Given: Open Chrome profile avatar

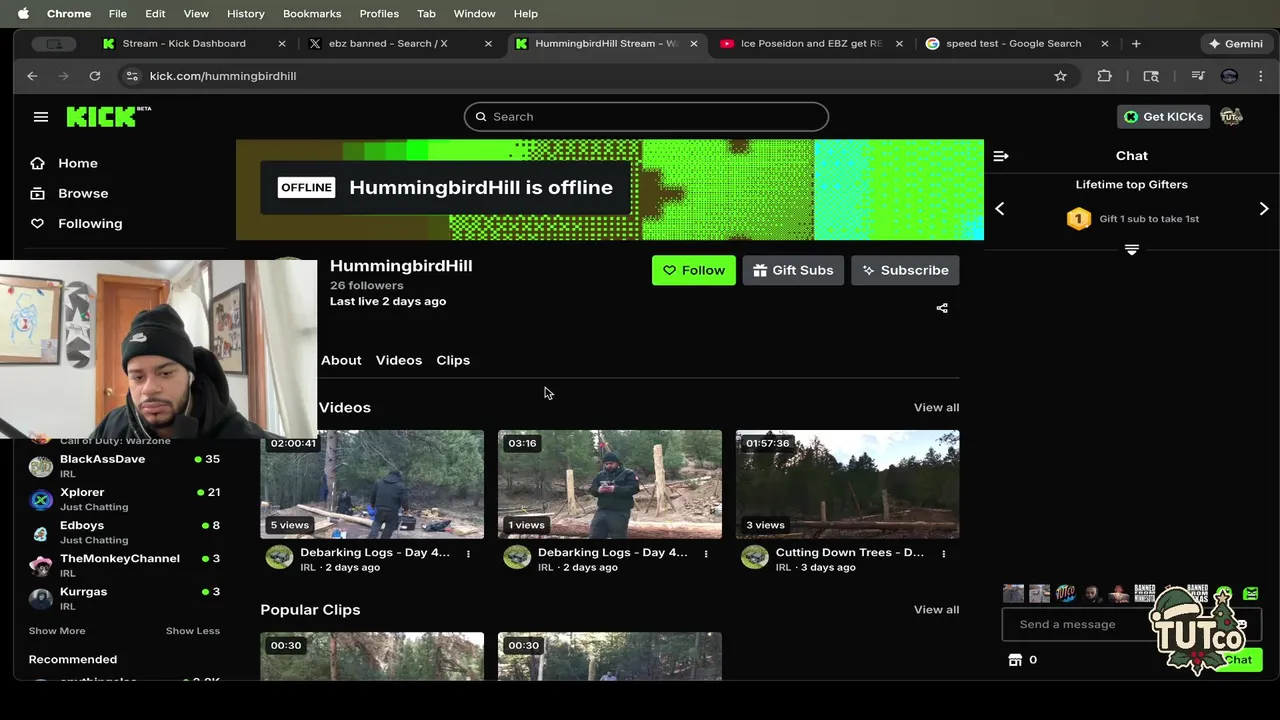Looking at the screenshot, I should [1229, 76].
